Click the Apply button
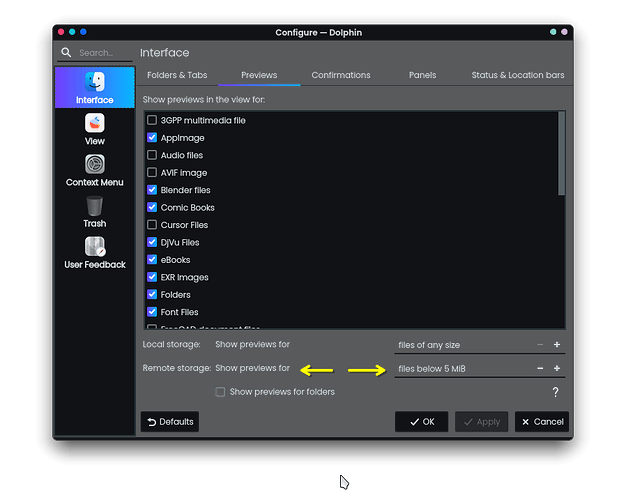Image resolution: width=626 pixels, height=500 pixels. pos(481,422)
